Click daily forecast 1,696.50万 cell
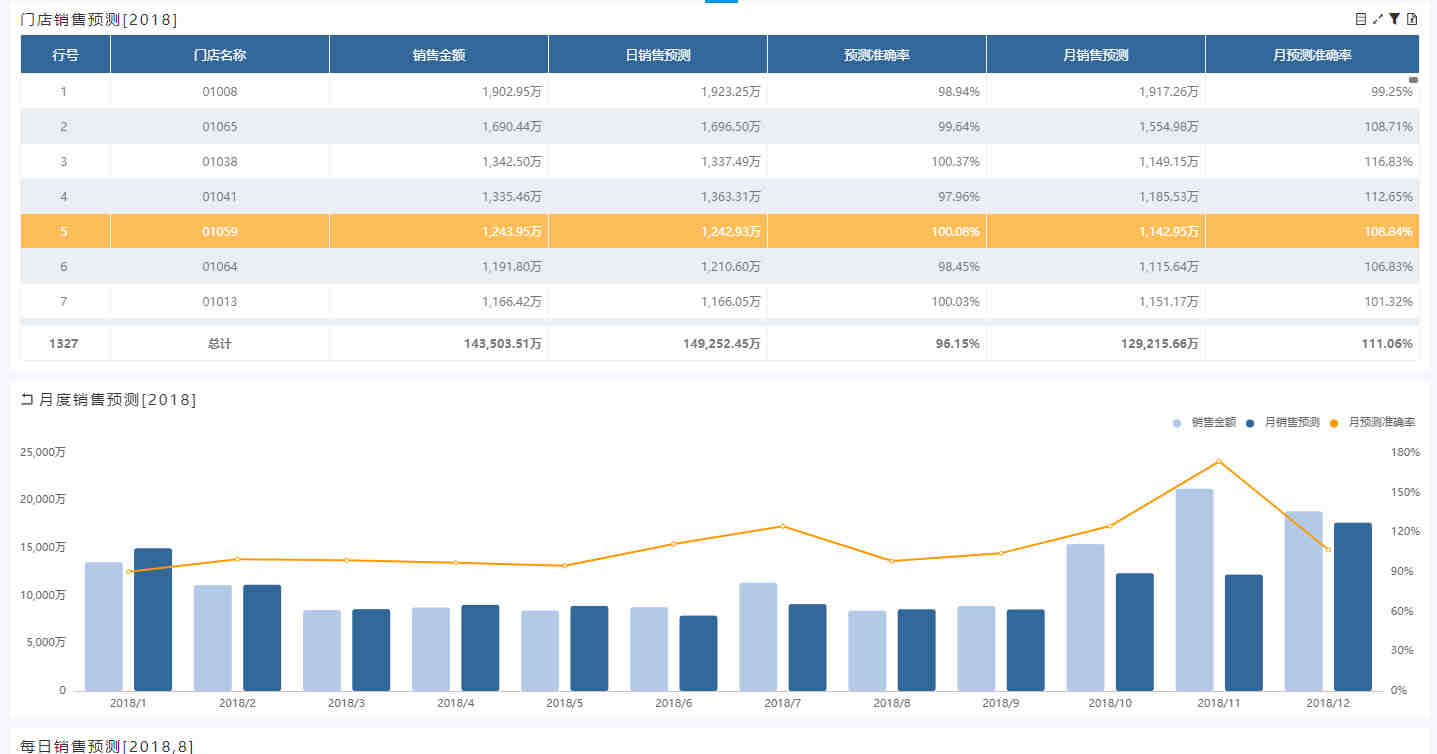 coord(658,127)
